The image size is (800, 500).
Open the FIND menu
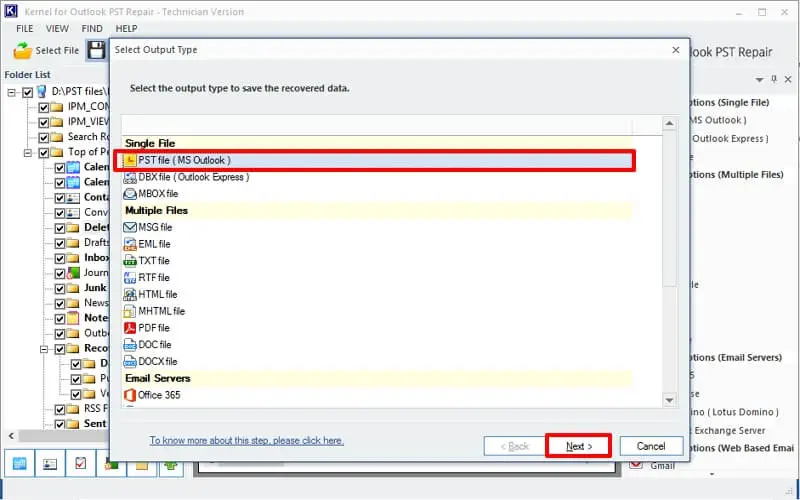coord(92,29)
